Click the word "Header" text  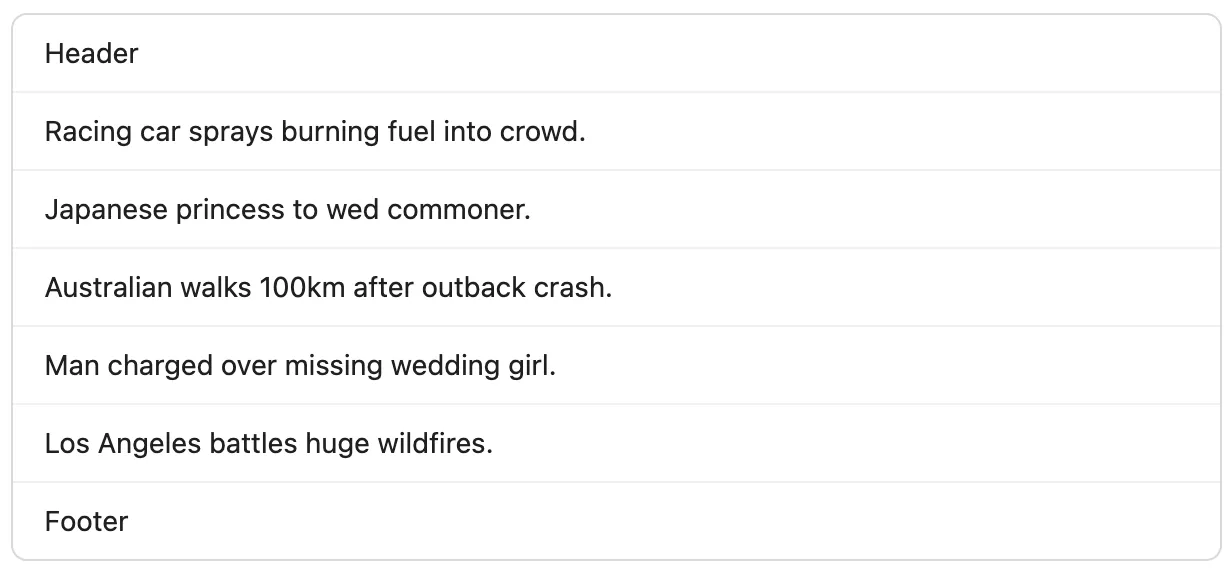pos(91,54)
